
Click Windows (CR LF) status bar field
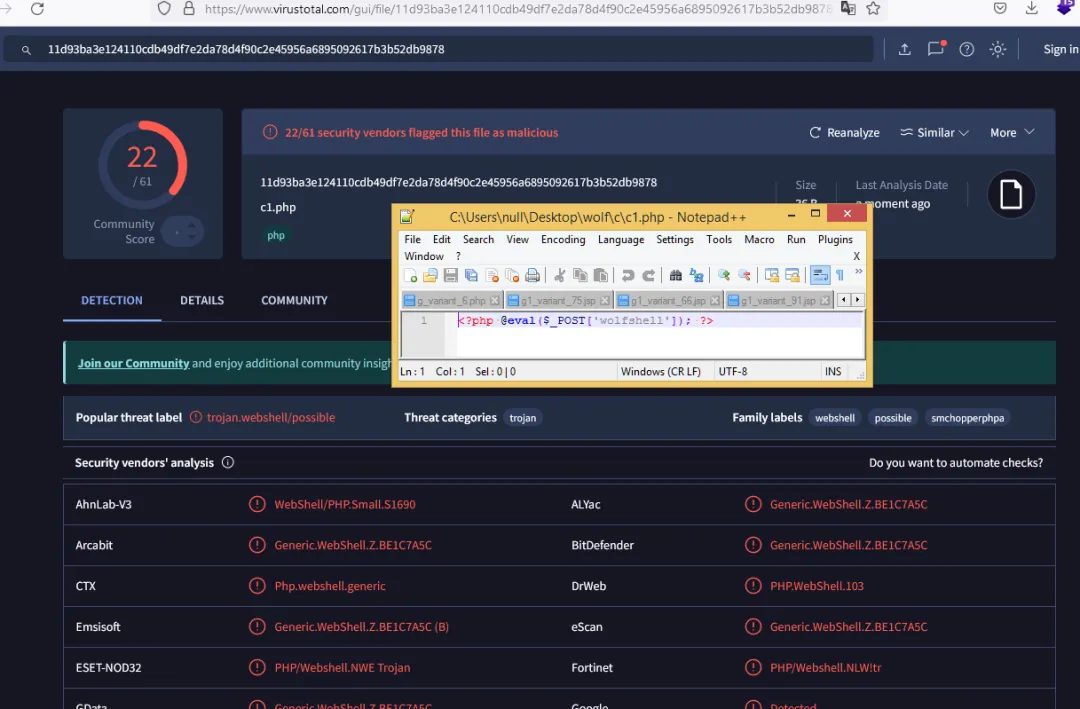pyautogui.click(x=661, y=371)
